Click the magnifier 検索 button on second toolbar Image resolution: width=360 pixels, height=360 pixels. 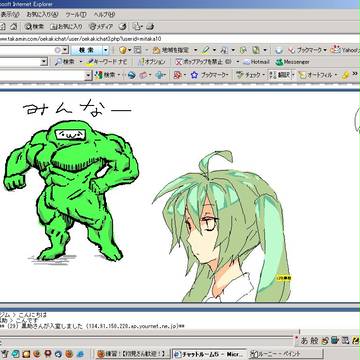pos(66,62)
